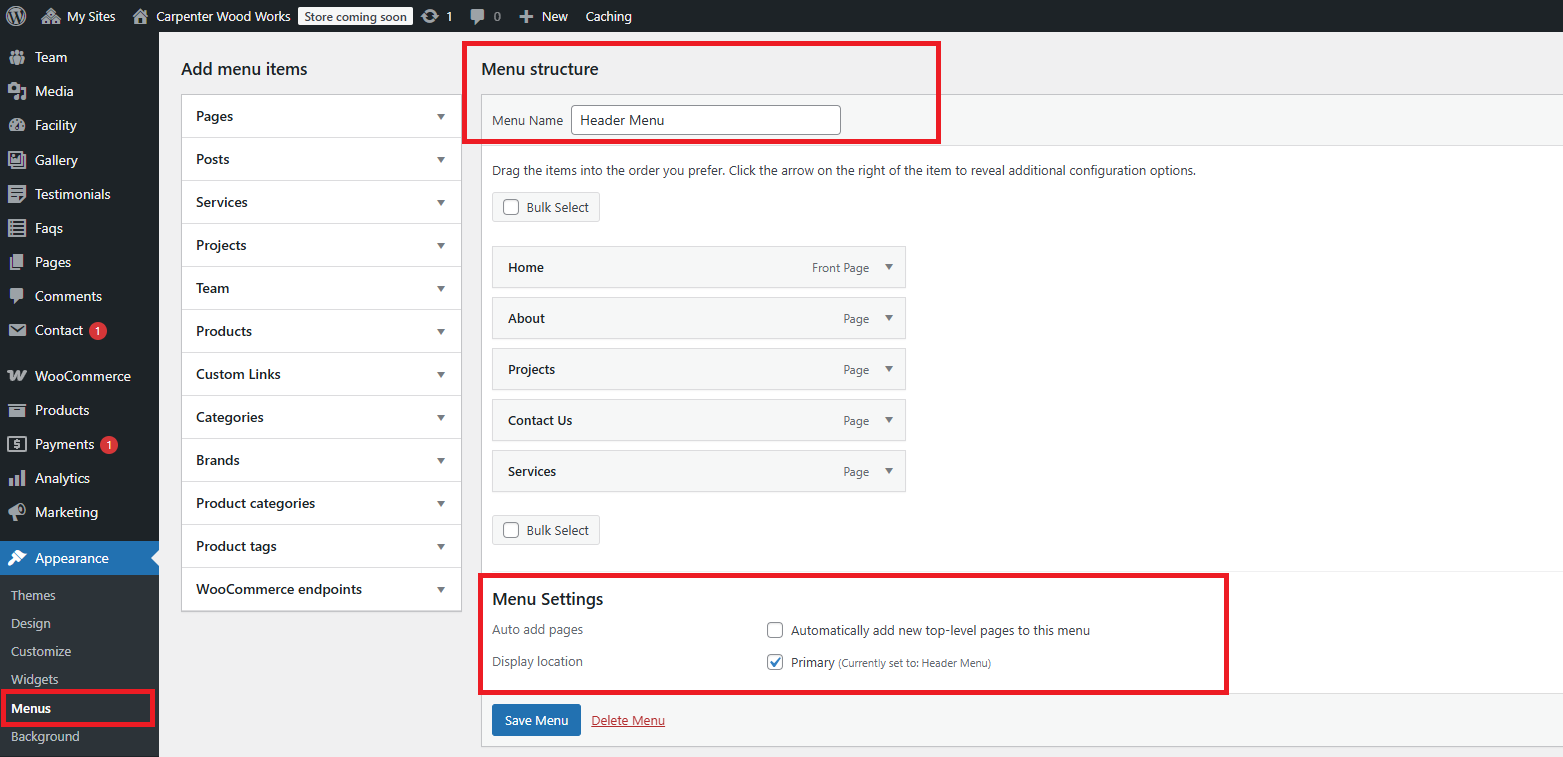The width and height of the screenshot is (1563, 757).
Task: Click the Delete Menu link
Action: 628,720
